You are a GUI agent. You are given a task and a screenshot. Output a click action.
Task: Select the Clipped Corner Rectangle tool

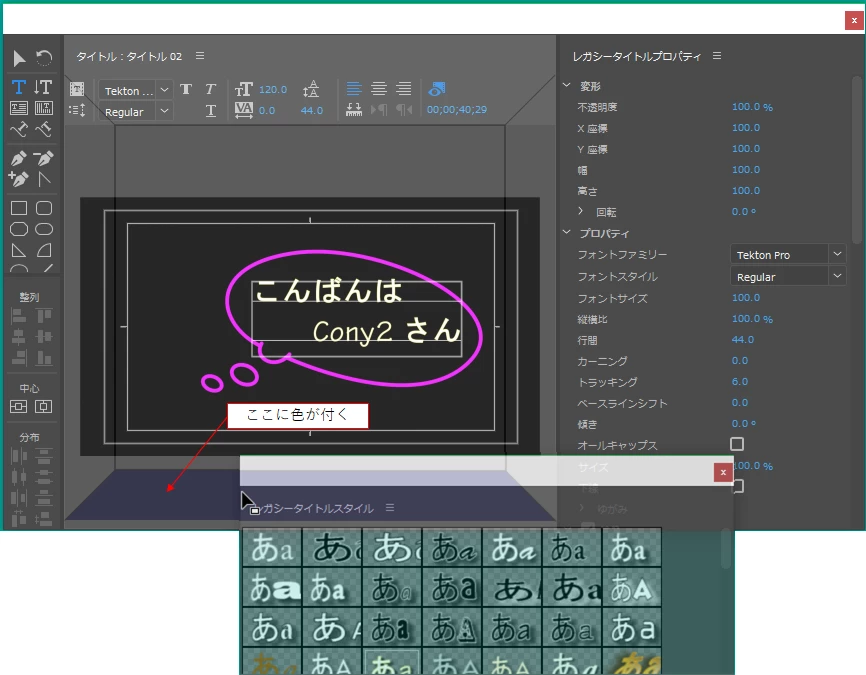tap(19, 229)
